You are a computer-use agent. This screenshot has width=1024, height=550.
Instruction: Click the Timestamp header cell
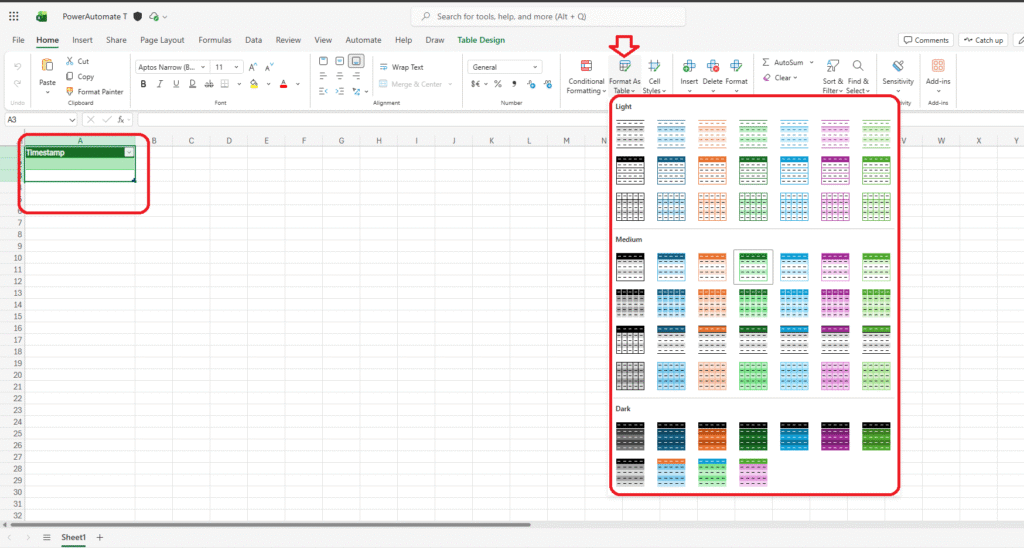(x=80, y=152)
